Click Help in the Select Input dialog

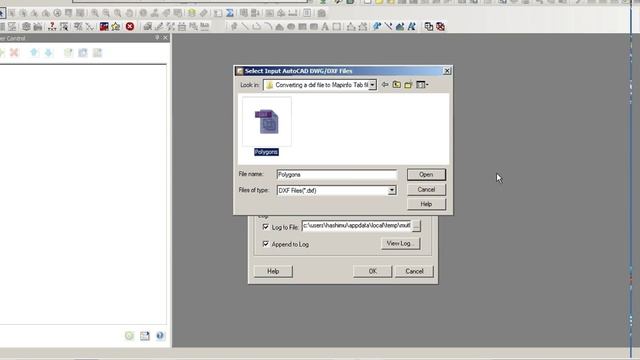click(426, 204)
